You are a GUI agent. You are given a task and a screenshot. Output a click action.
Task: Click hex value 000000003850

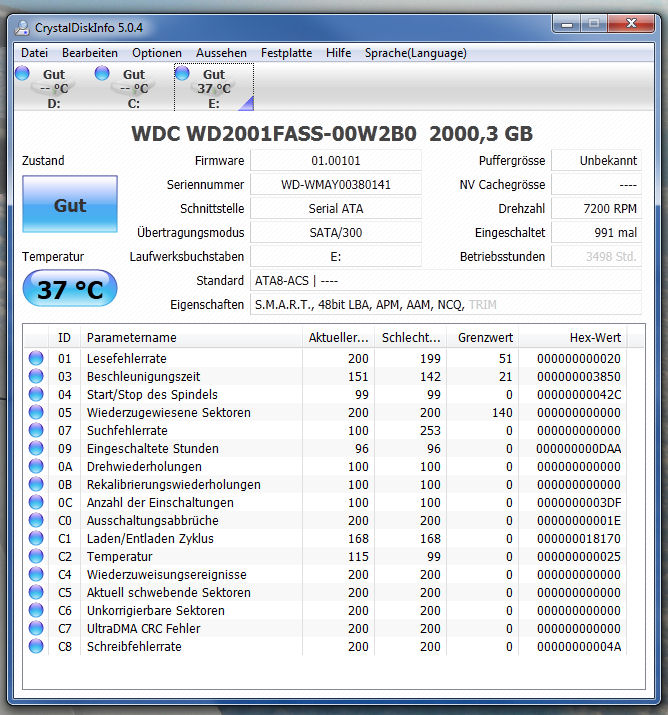click(579, 377)
